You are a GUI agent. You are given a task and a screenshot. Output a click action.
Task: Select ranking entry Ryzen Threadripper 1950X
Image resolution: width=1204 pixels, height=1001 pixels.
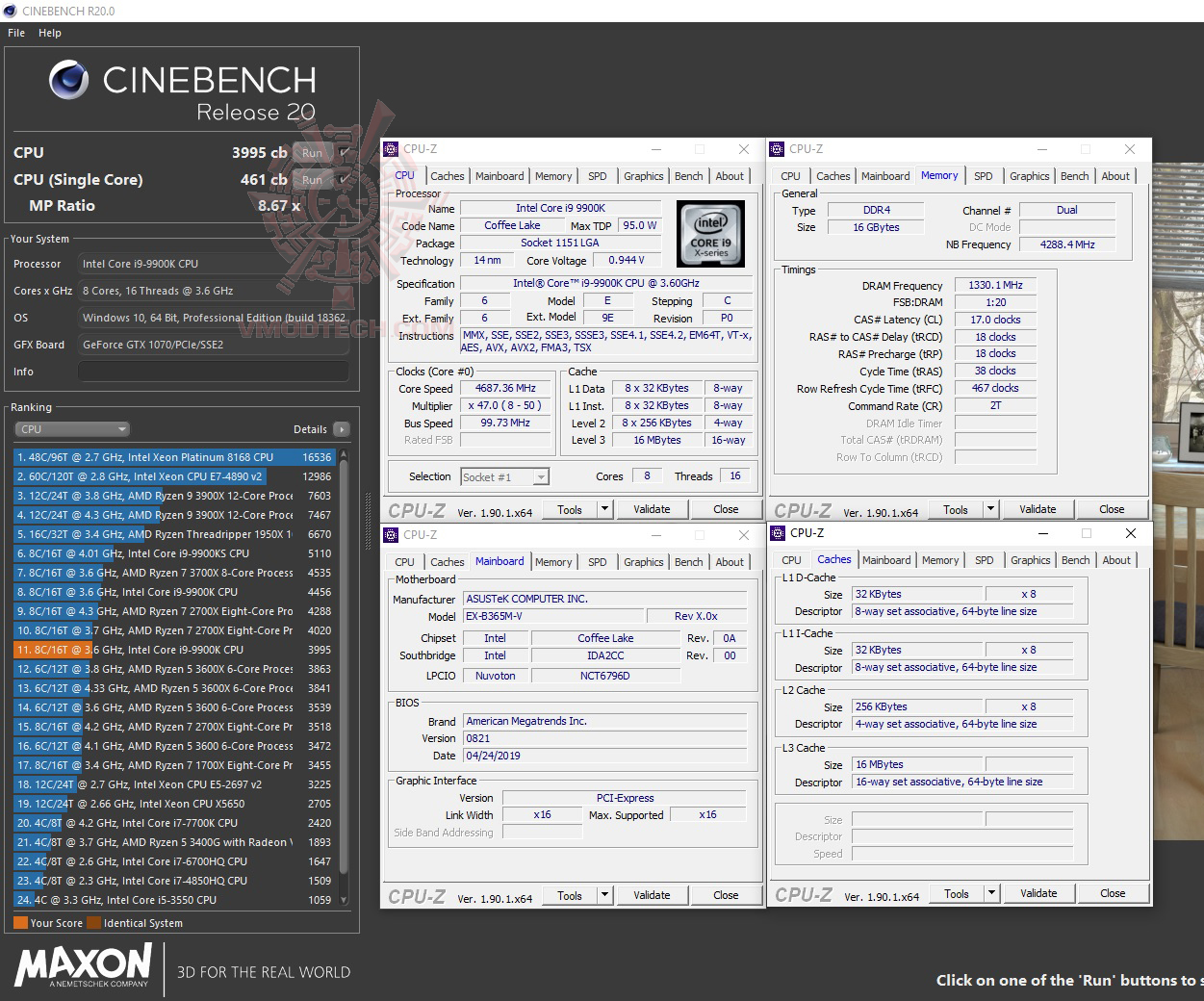click(173, 534)
